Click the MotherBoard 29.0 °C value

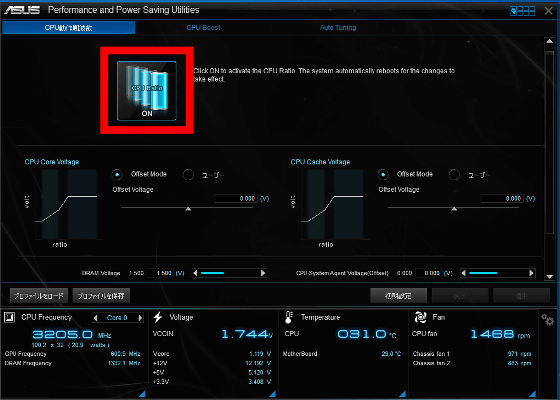point(391,354)
